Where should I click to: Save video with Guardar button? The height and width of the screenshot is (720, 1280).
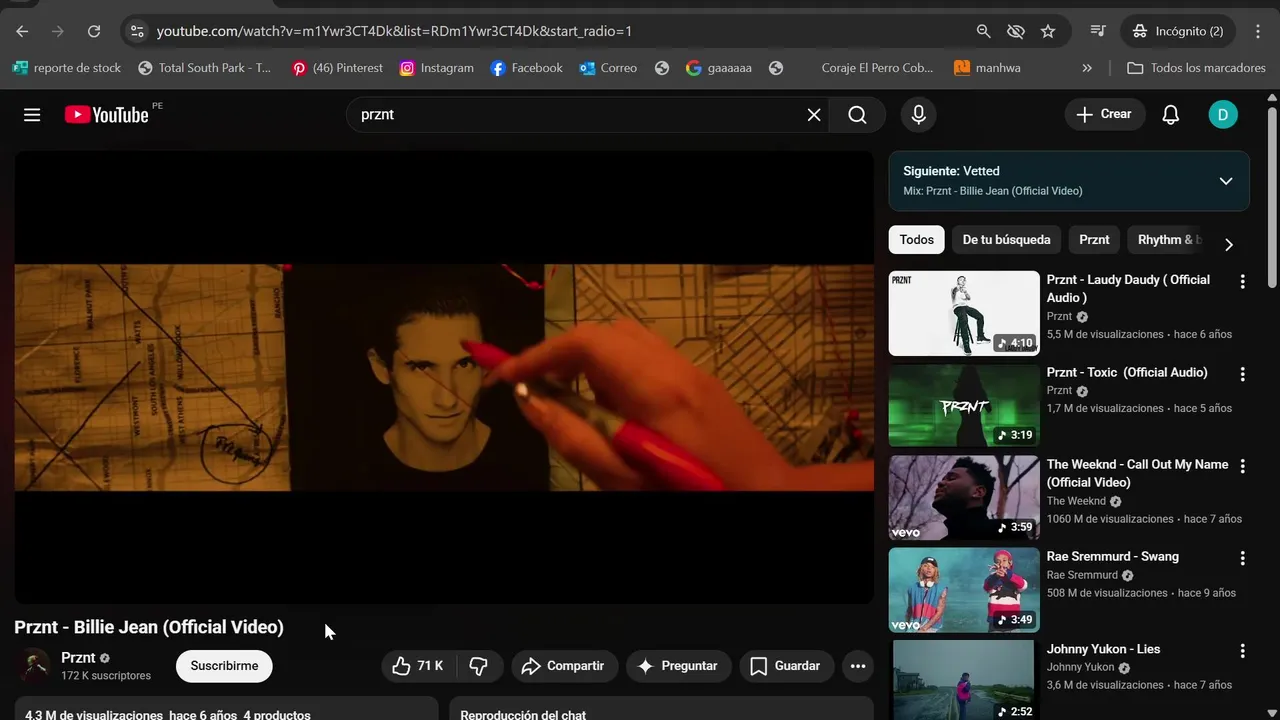(x=786, y=666)
